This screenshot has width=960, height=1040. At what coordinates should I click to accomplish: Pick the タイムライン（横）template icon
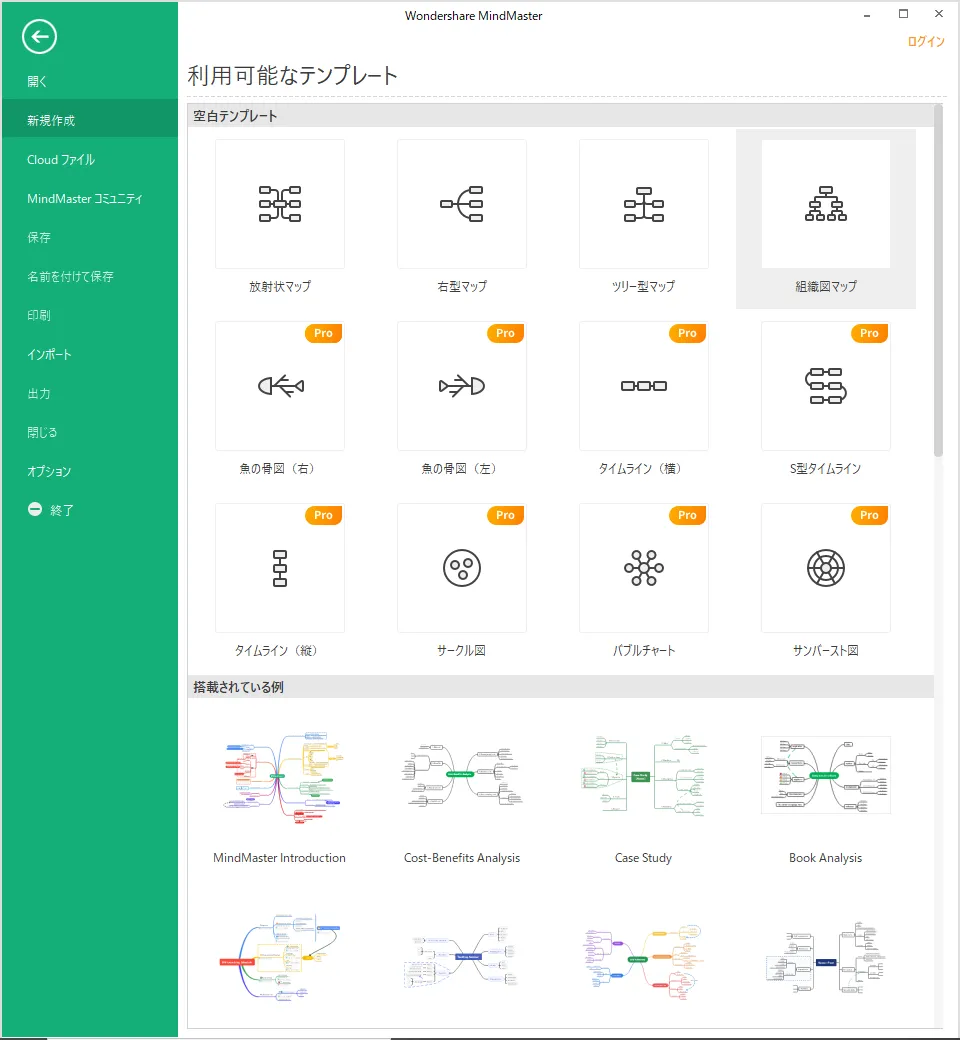tap(644, 386)
